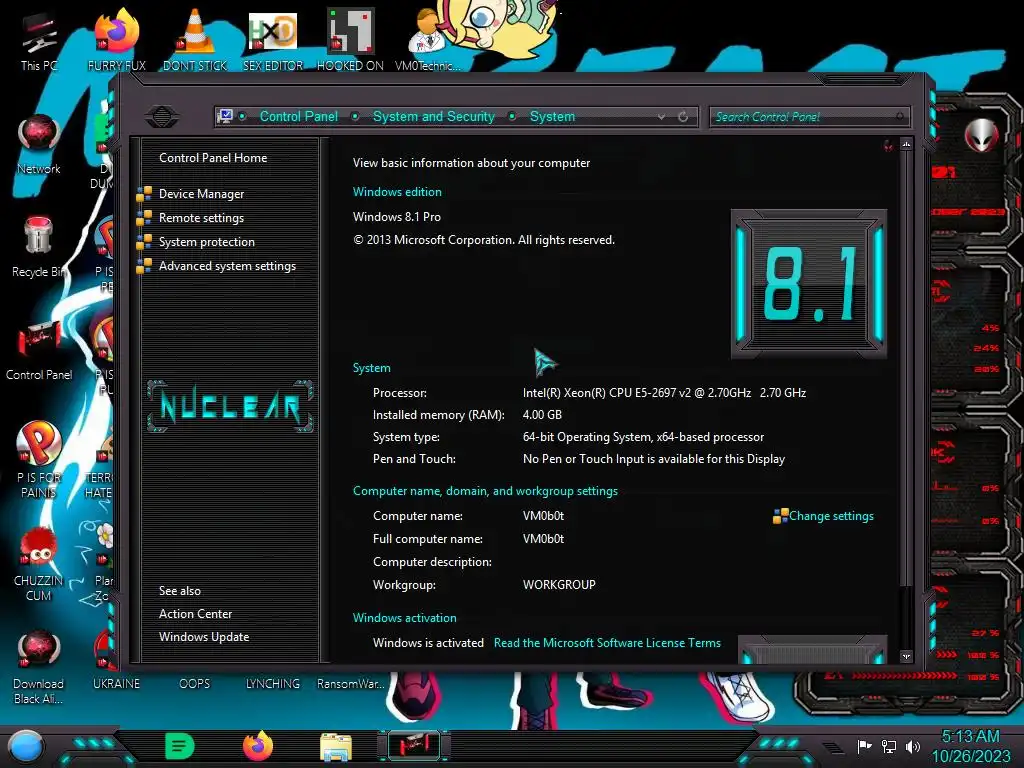Screen dimensions: 1024x768
Task: Open the P IS FOR PAINIS shortcut
Action: click(39, 460)
